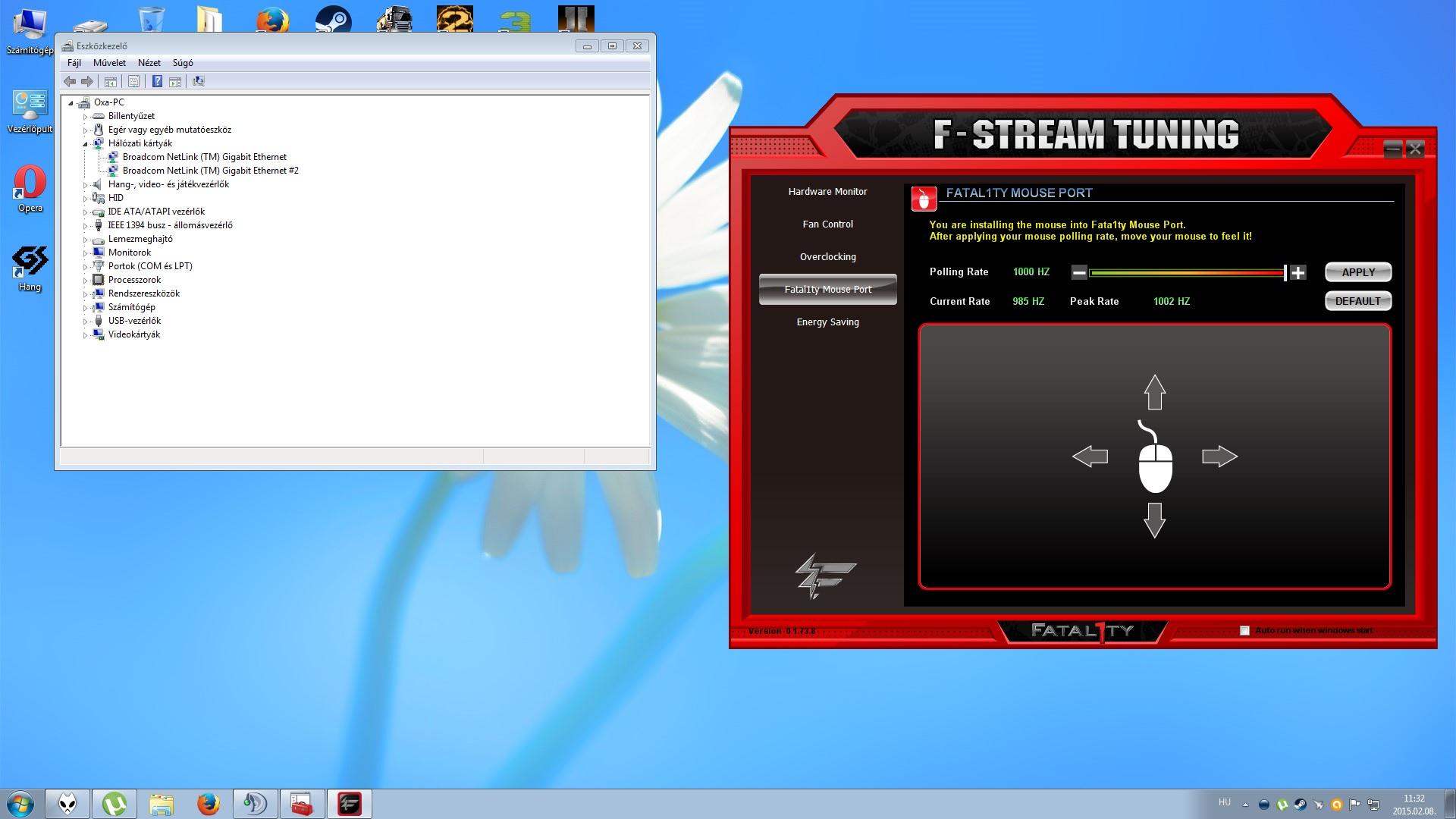Open the Fájl menu
1456x819 pixels.
[74, 63]
